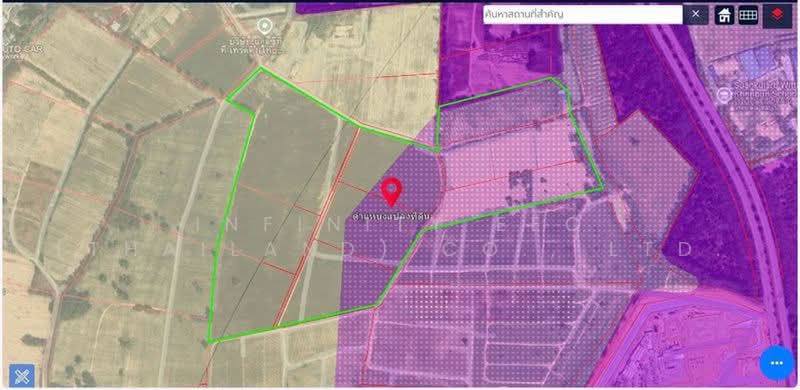The image size is (800, 390).
Task: Click the school place marker near the highway
Action: coord(724,95)
